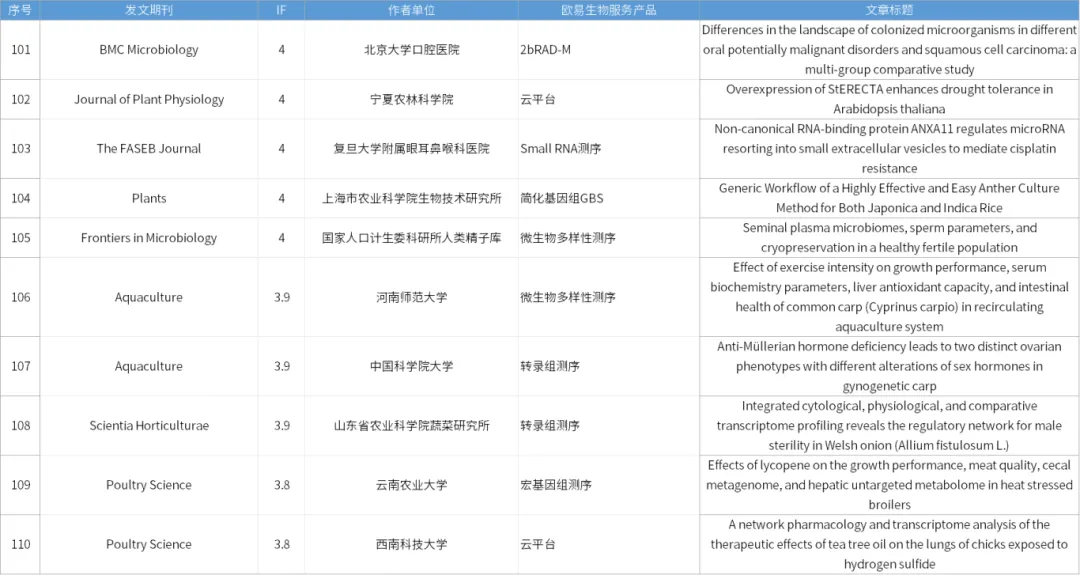Select the BMC Microbiology journal cell
The height and width of the screenshot is (575, 1080).
tap(149, 50)
